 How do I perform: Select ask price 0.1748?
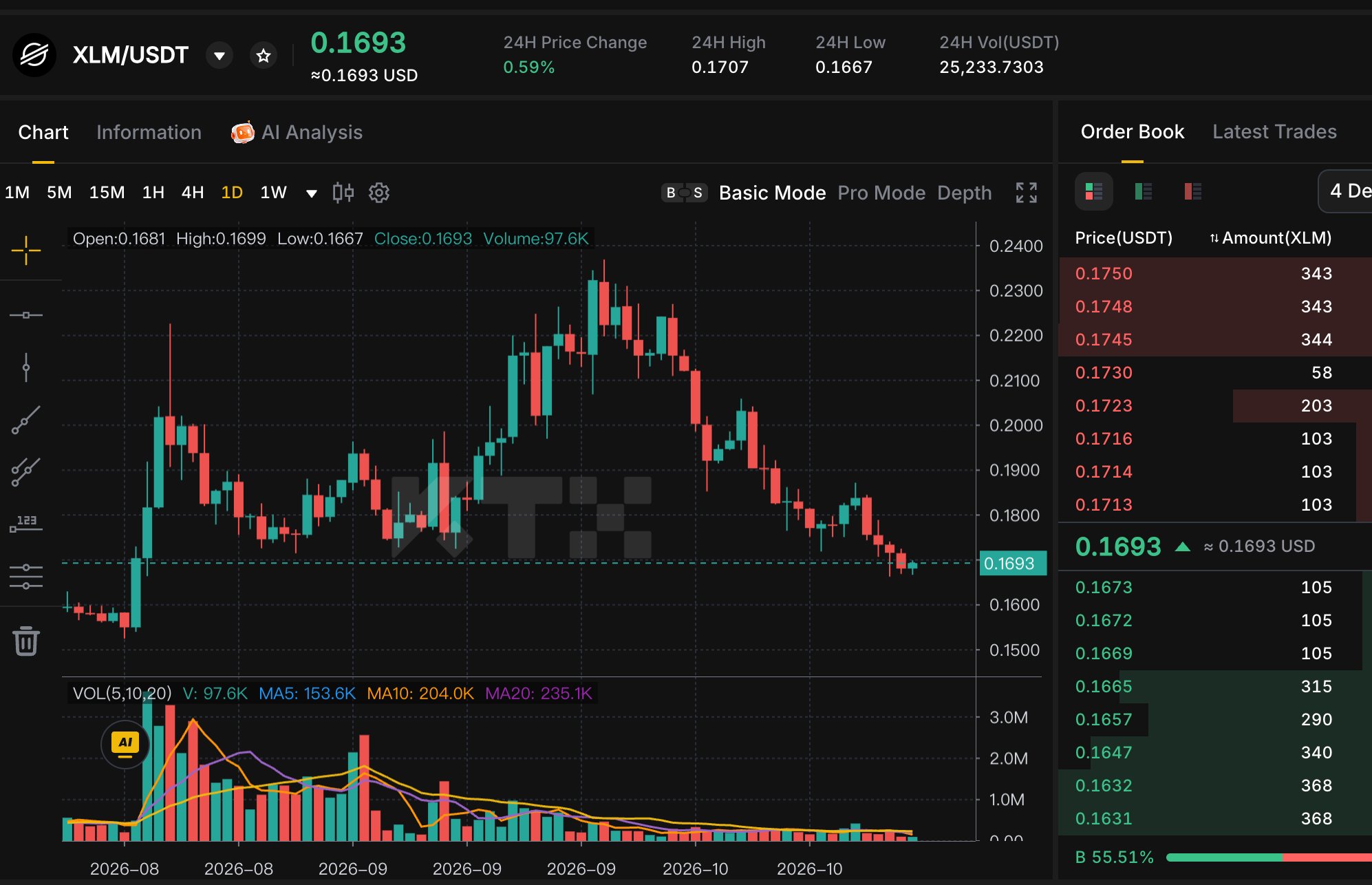click(x=1104, y=306)
